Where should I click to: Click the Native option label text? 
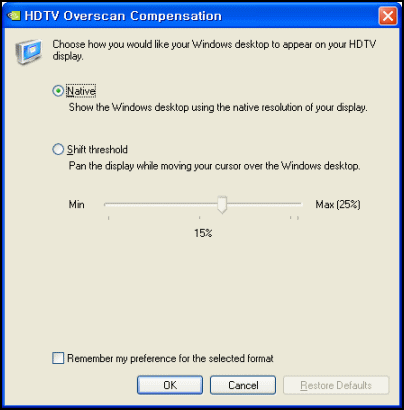[x=81, y=91]
